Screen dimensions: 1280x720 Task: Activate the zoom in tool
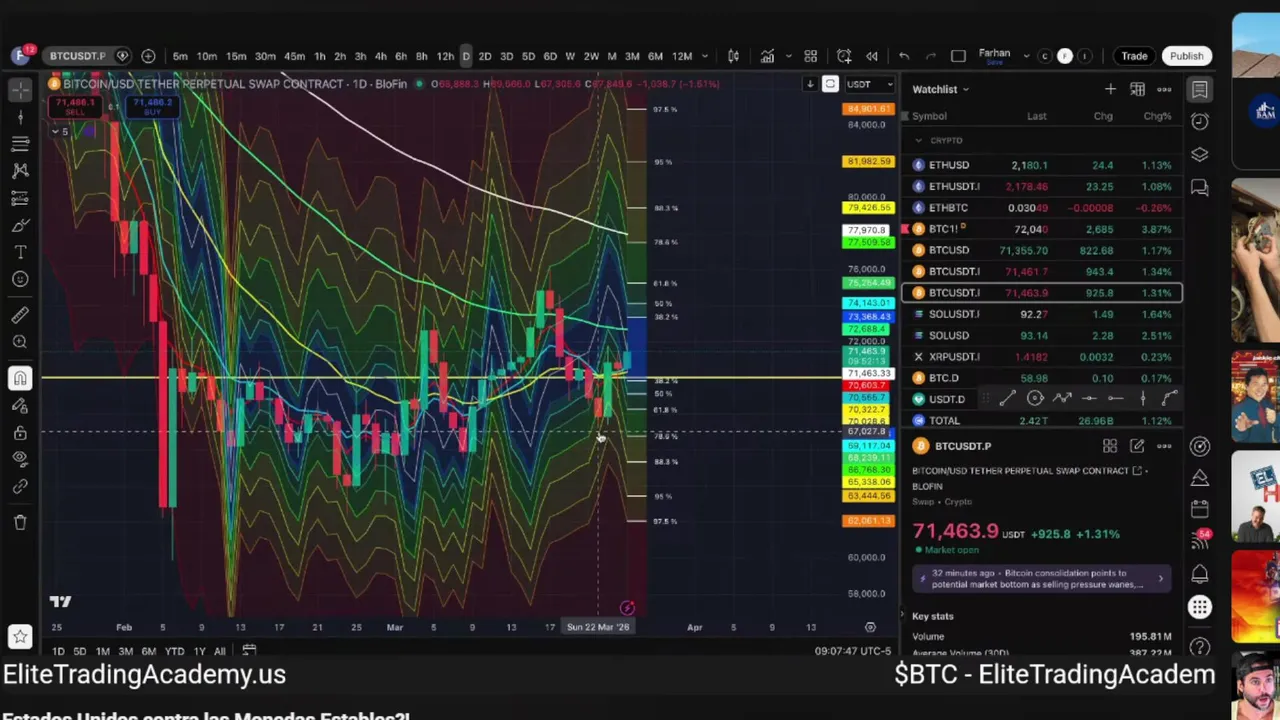(x=20, y=343)
